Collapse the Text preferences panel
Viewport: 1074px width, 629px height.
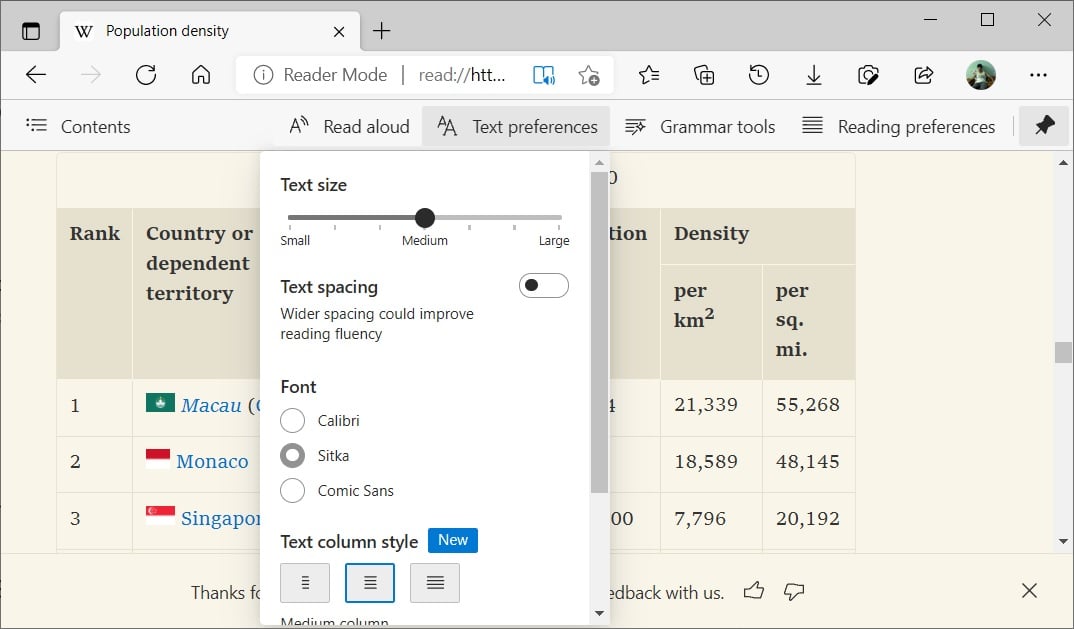[x=515, y=126]
